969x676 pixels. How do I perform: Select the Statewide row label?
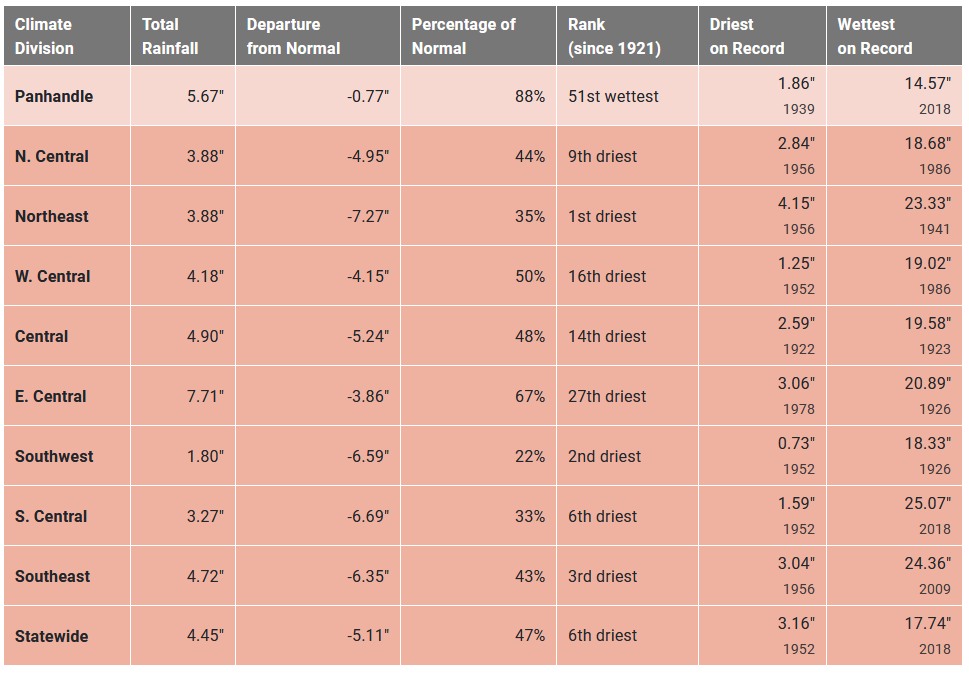[x=52, y=636]
